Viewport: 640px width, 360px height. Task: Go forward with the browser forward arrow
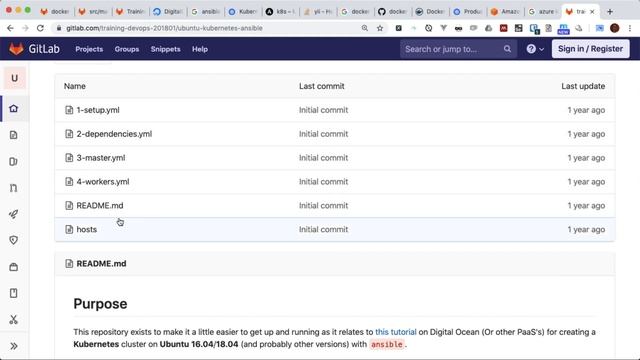coord(25,28)
